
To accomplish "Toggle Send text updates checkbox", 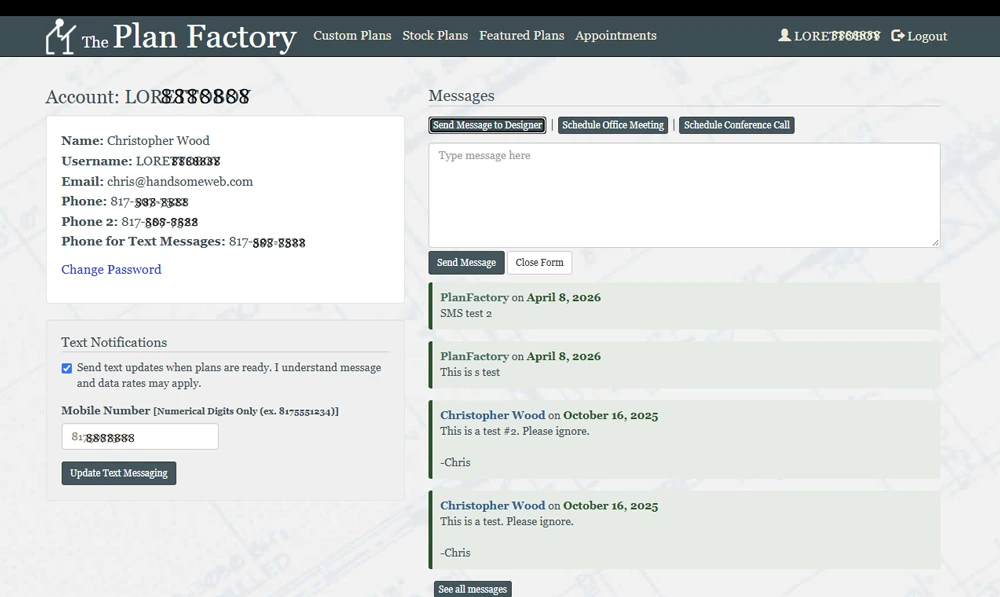I will 67,368.
